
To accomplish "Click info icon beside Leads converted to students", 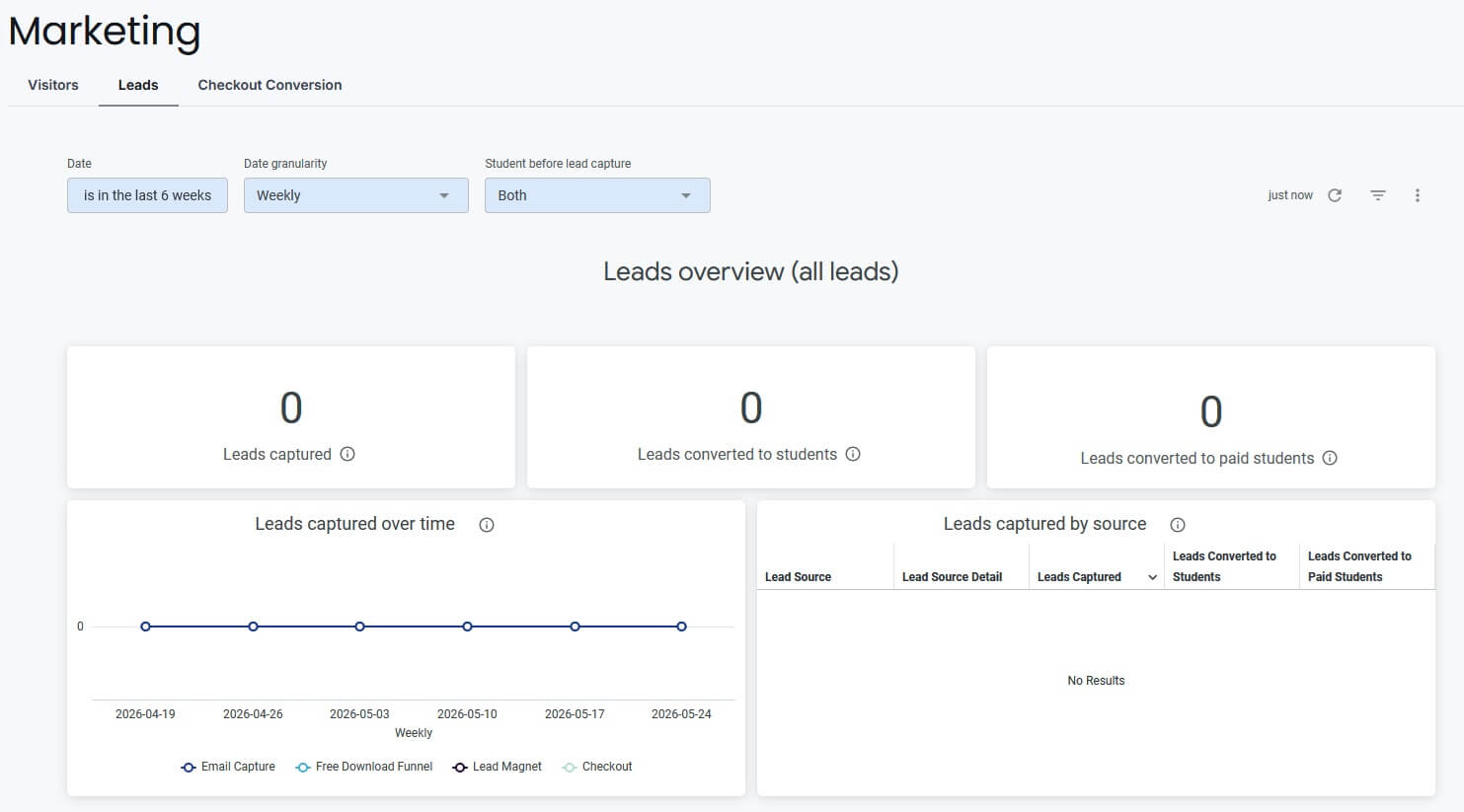I will 853,454.
